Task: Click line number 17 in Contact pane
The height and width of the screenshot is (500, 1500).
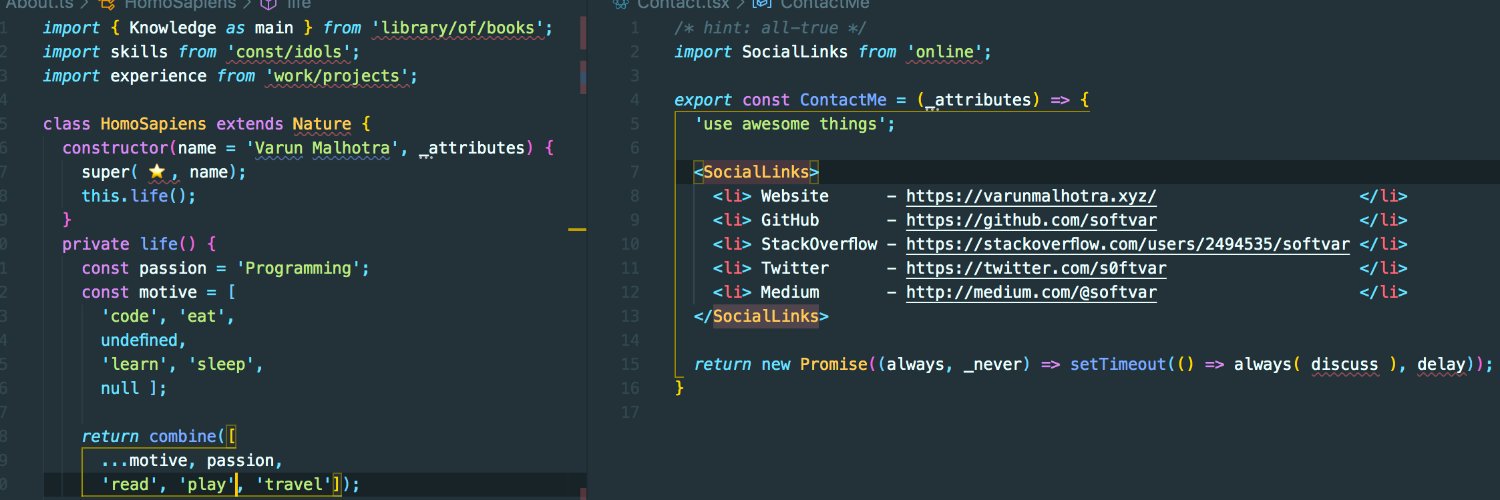Action: pyautogui.click(x=631, y=412)
